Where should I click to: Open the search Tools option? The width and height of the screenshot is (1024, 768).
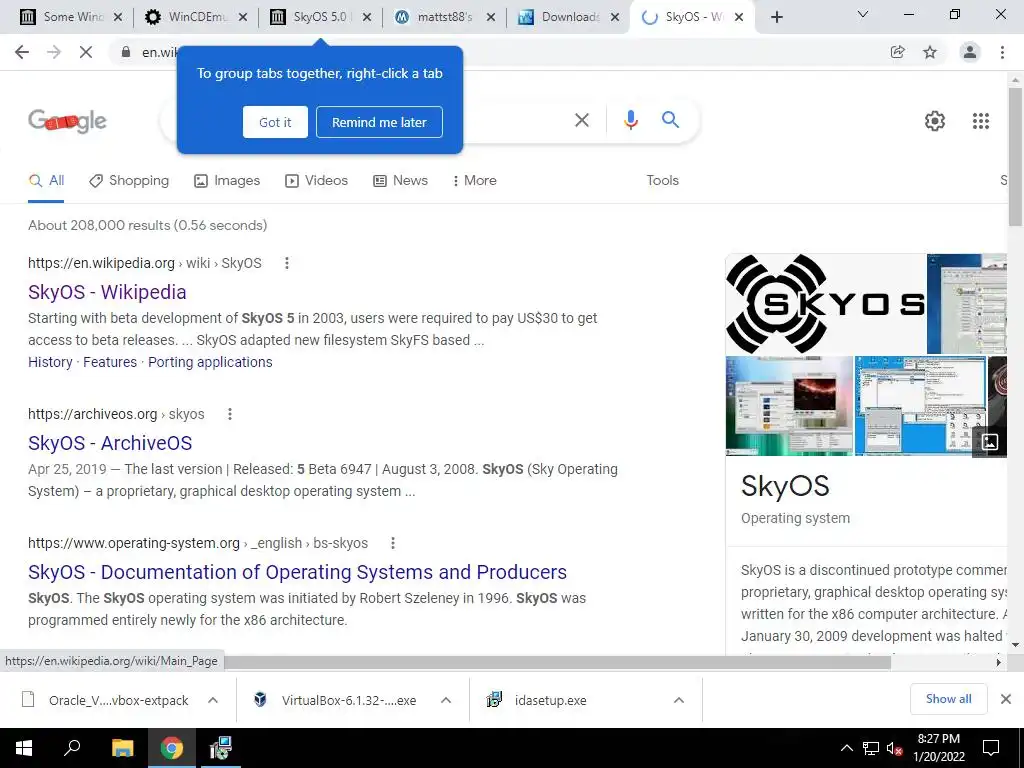pos(662,180)
